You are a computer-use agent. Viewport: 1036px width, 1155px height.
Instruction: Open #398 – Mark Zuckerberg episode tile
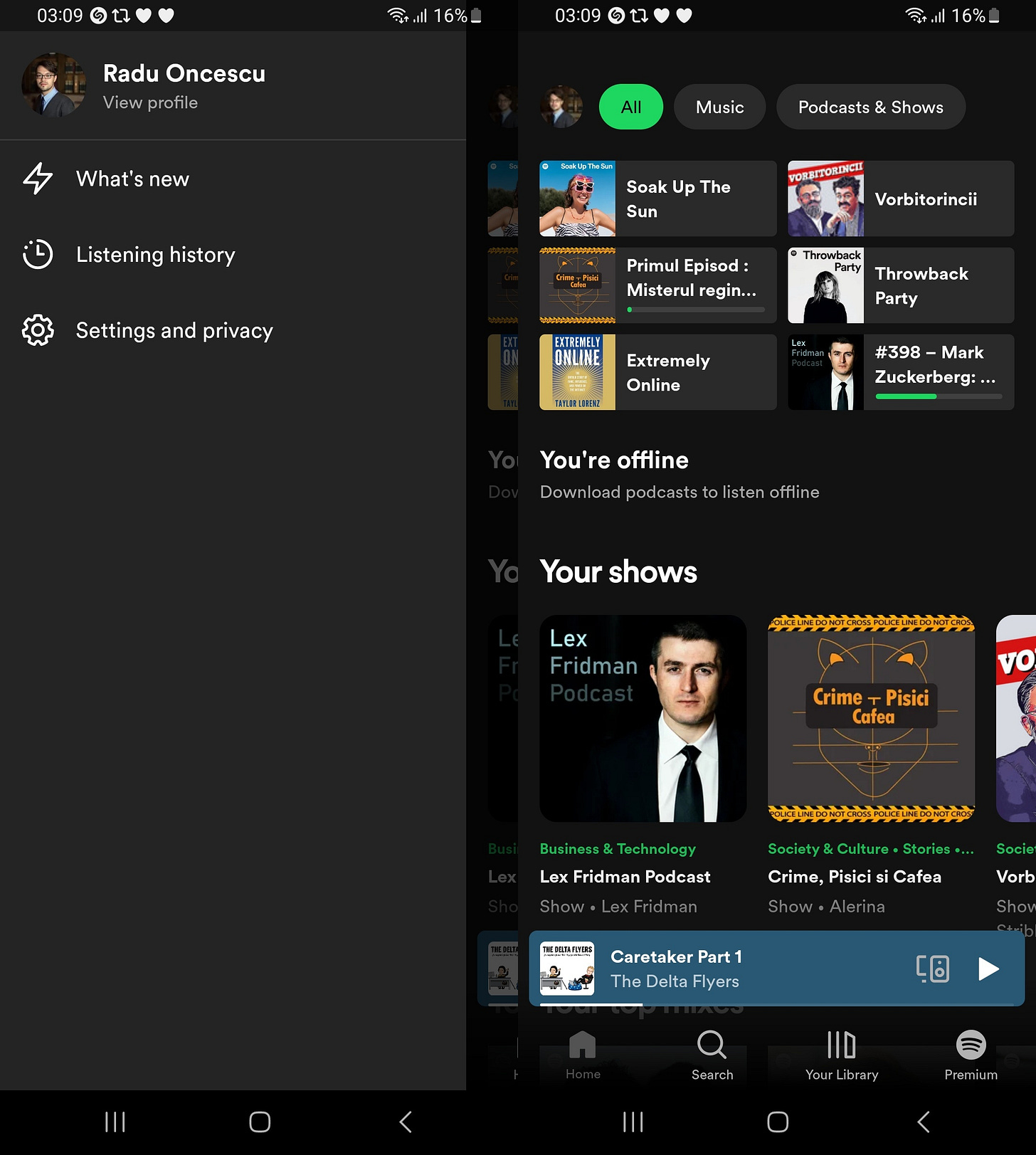point(901,372)
